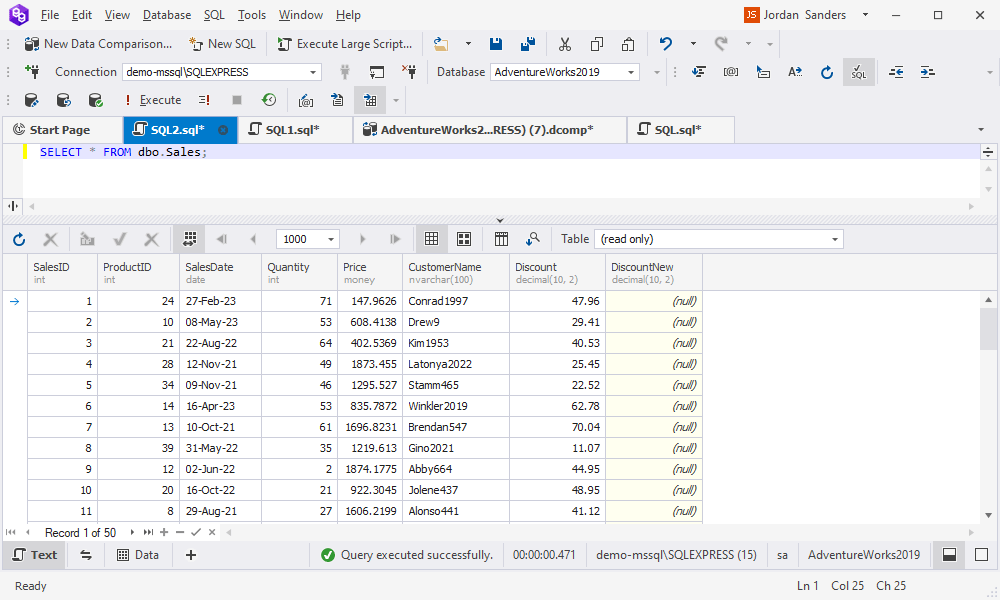Open the query profiling panel icon
The image size is (1000, 600).
(x=267, y=100)
